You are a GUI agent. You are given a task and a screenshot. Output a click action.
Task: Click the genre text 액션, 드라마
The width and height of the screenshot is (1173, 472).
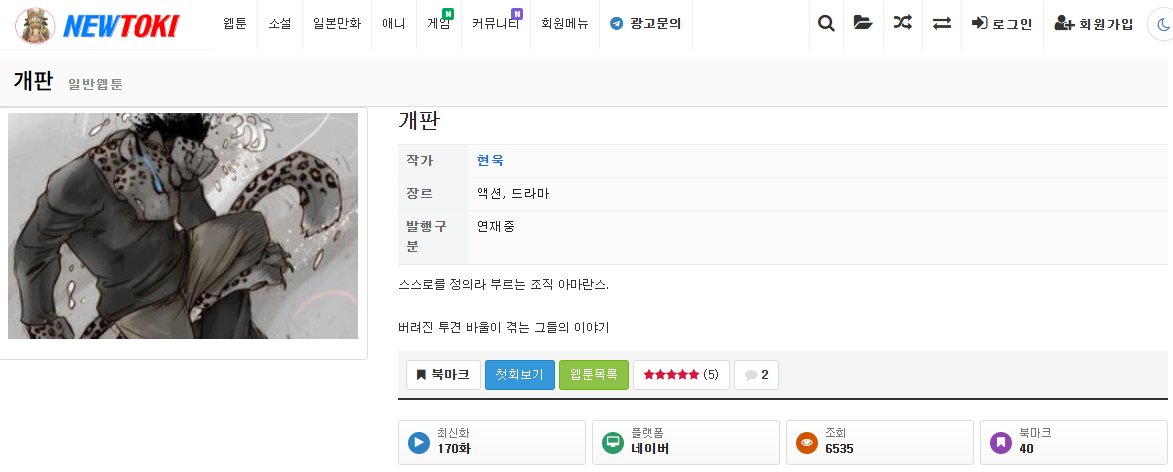pyautogui.click(x=513, y=194)
